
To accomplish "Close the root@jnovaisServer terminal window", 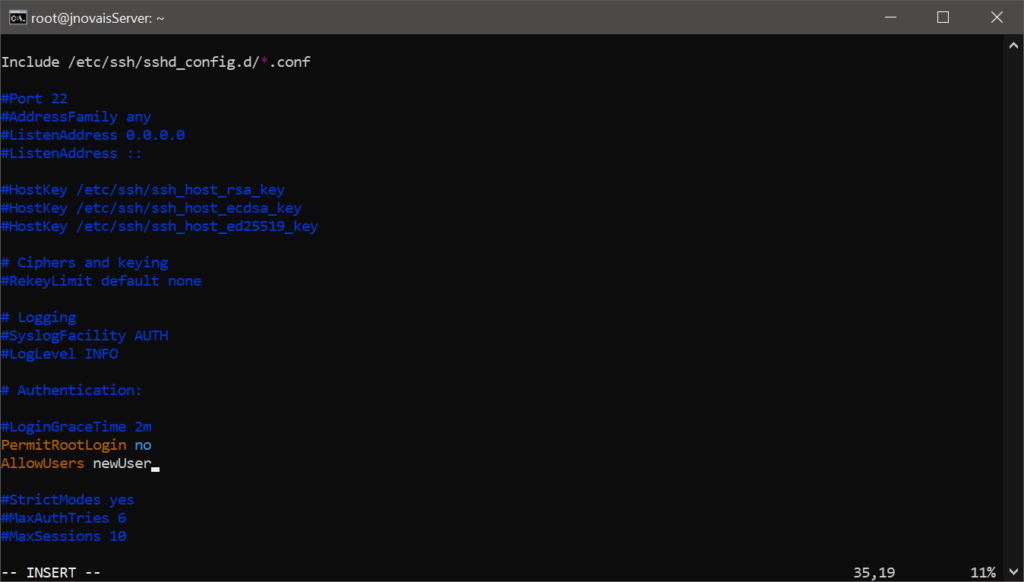I will pyautogui.click(x=997, y=18).
